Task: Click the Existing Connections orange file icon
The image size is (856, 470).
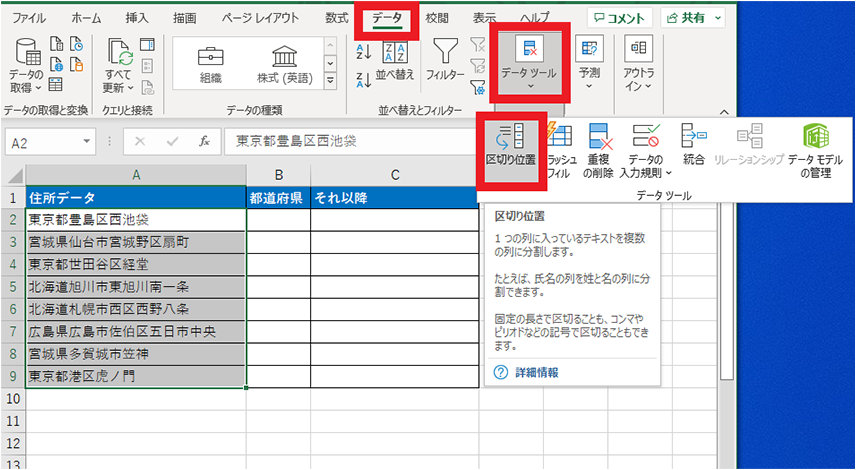Action: pos(77,65)
